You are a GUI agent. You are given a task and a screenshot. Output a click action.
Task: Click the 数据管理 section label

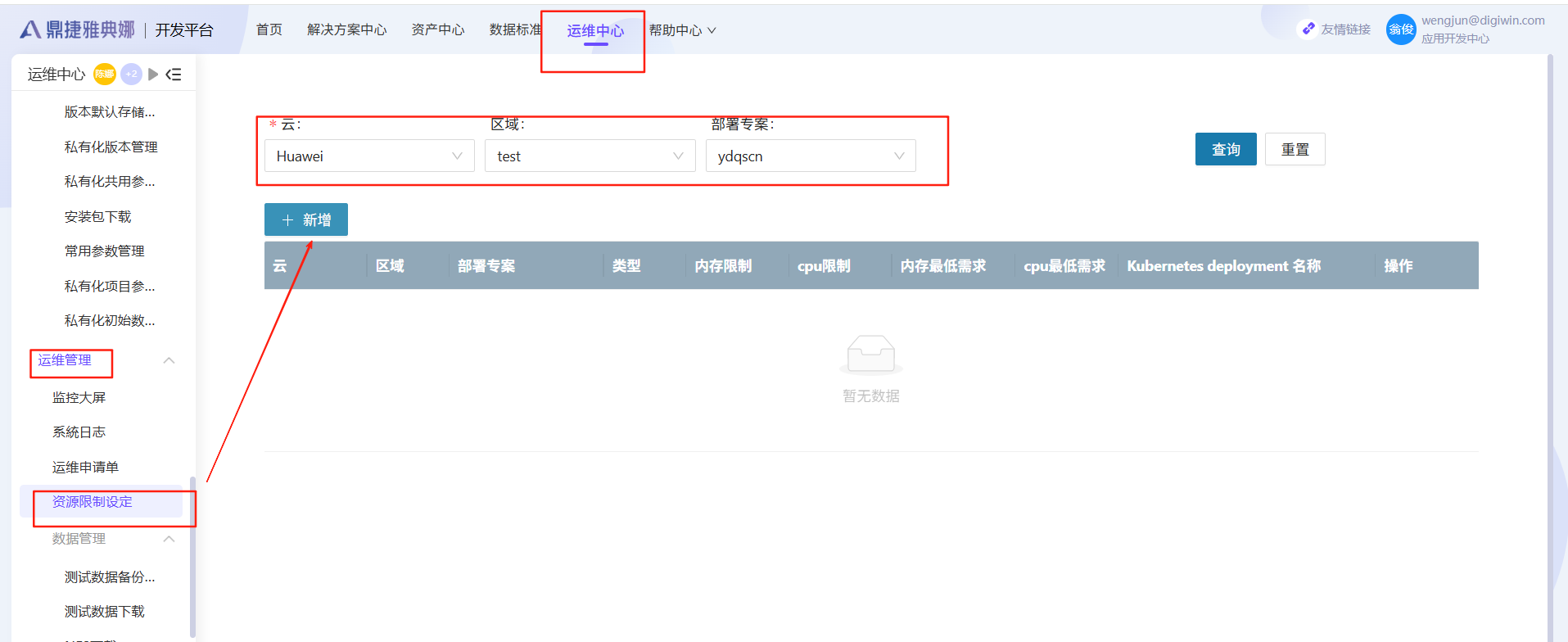click(x=79, y=539)
